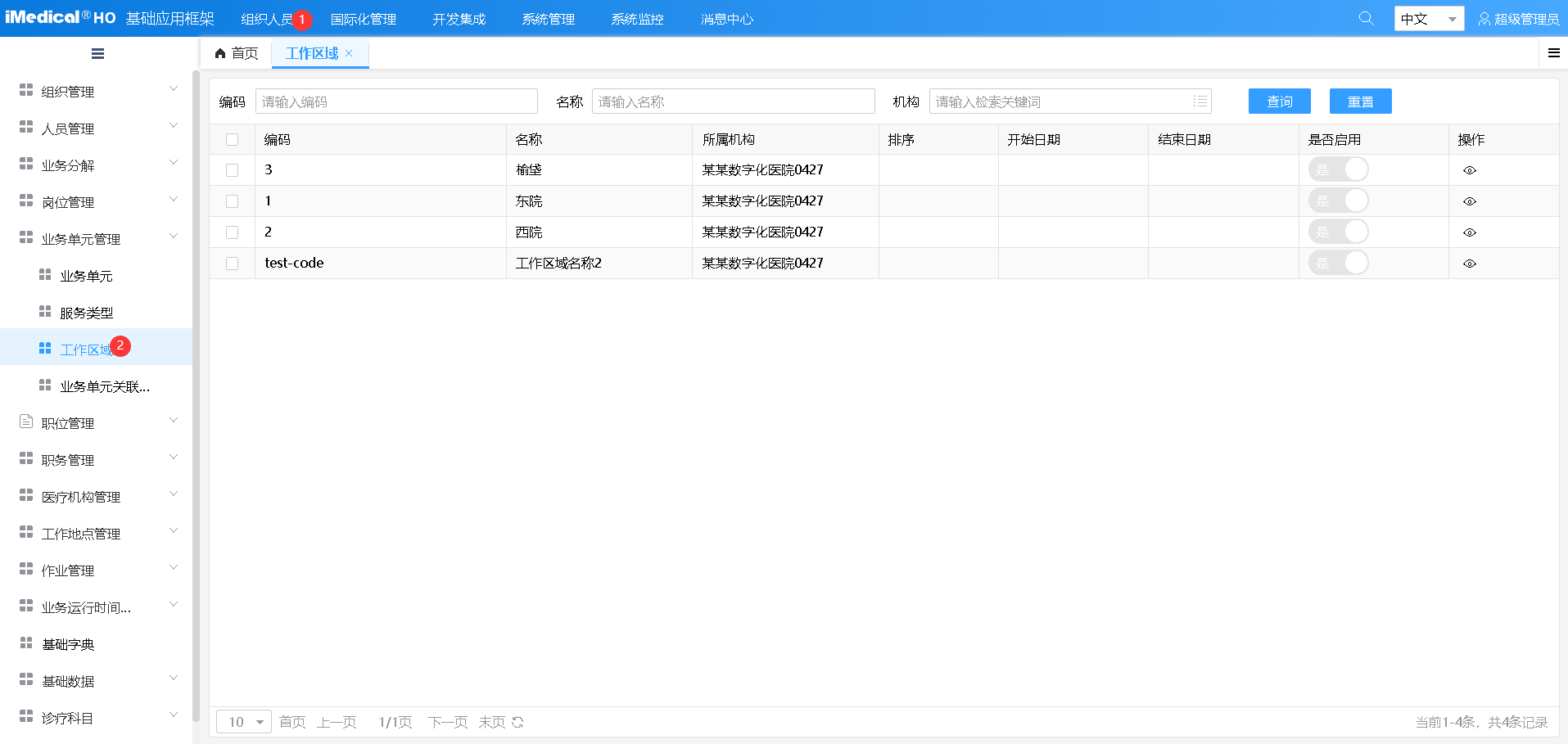Open the 系统管理 top menu

tap(548, 18)
